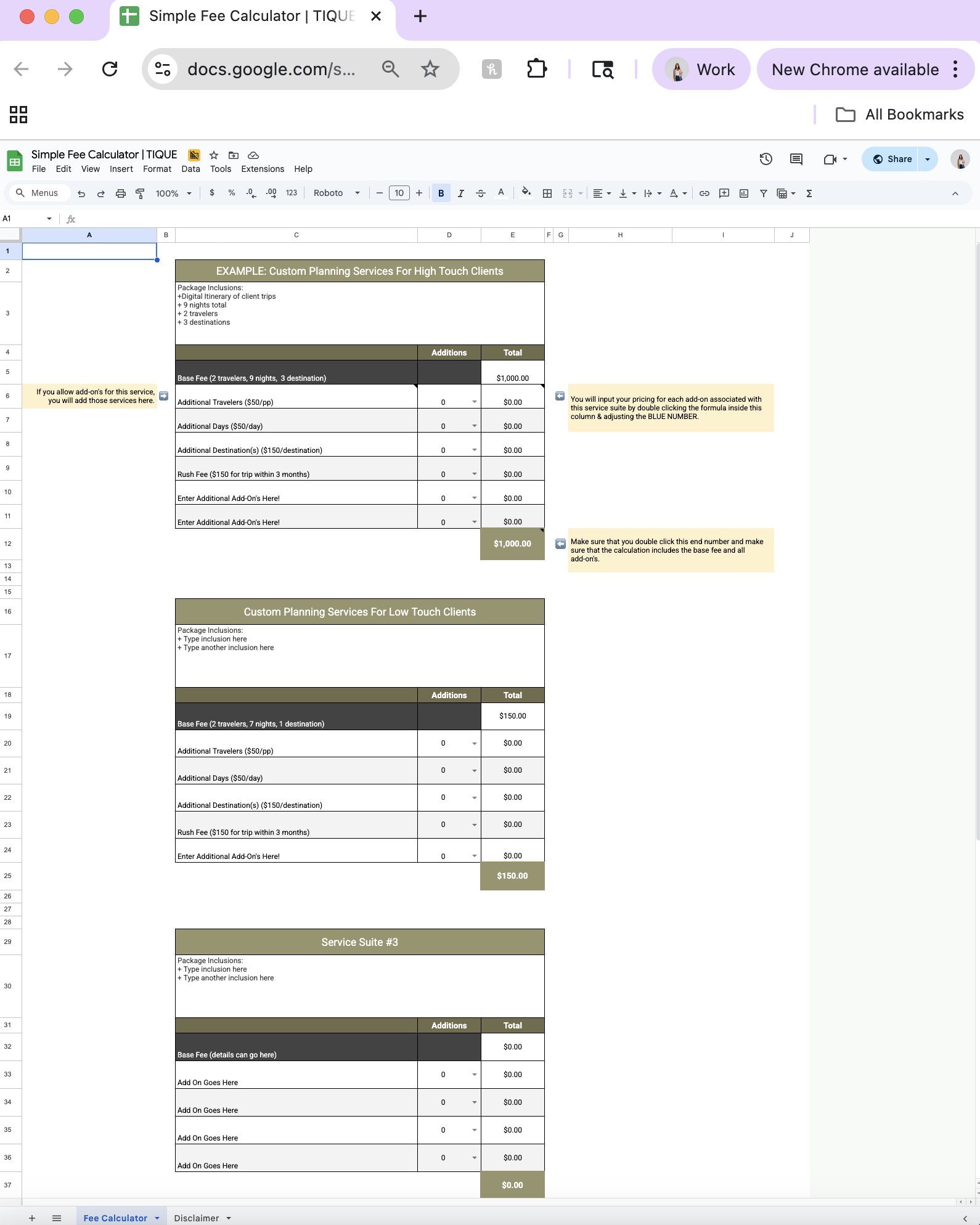Open the Borders tool
This screenshot has width=980, height=1225.
[x=547, y=193]
